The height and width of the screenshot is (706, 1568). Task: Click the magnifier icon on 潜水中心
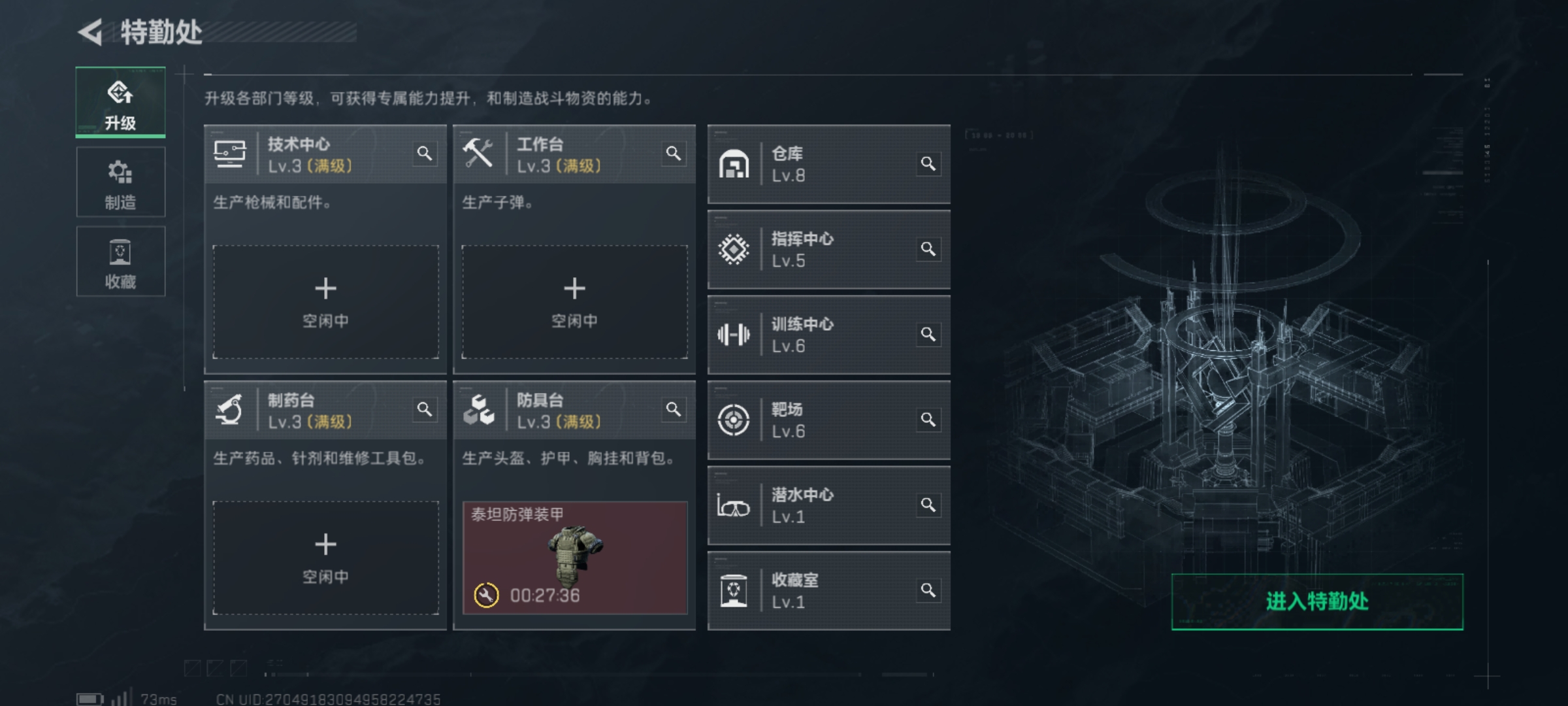click(928, 505)
